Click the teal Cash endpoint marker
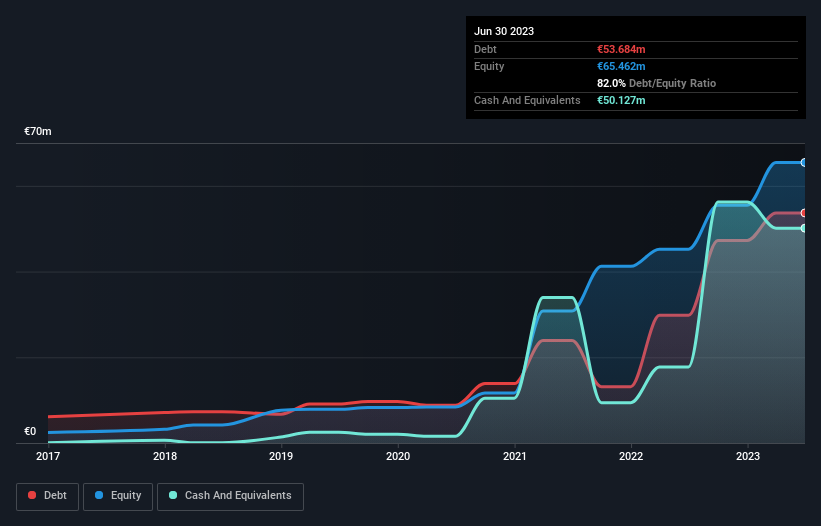Screen dimensions: 821x526 [x=804, y=228]
